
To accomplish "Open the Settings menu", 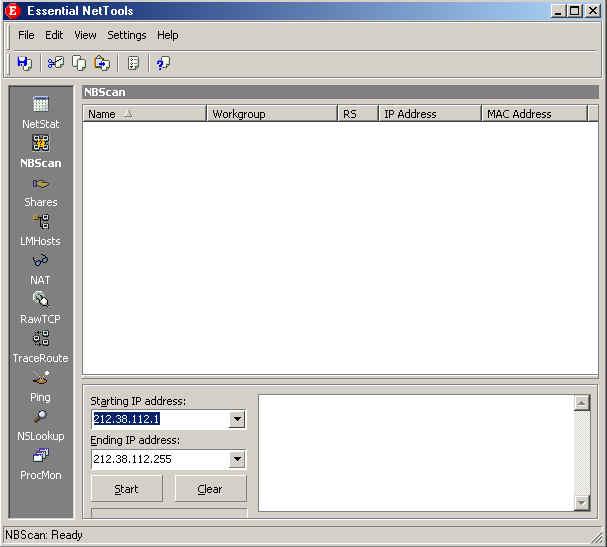I will (127, 35).
